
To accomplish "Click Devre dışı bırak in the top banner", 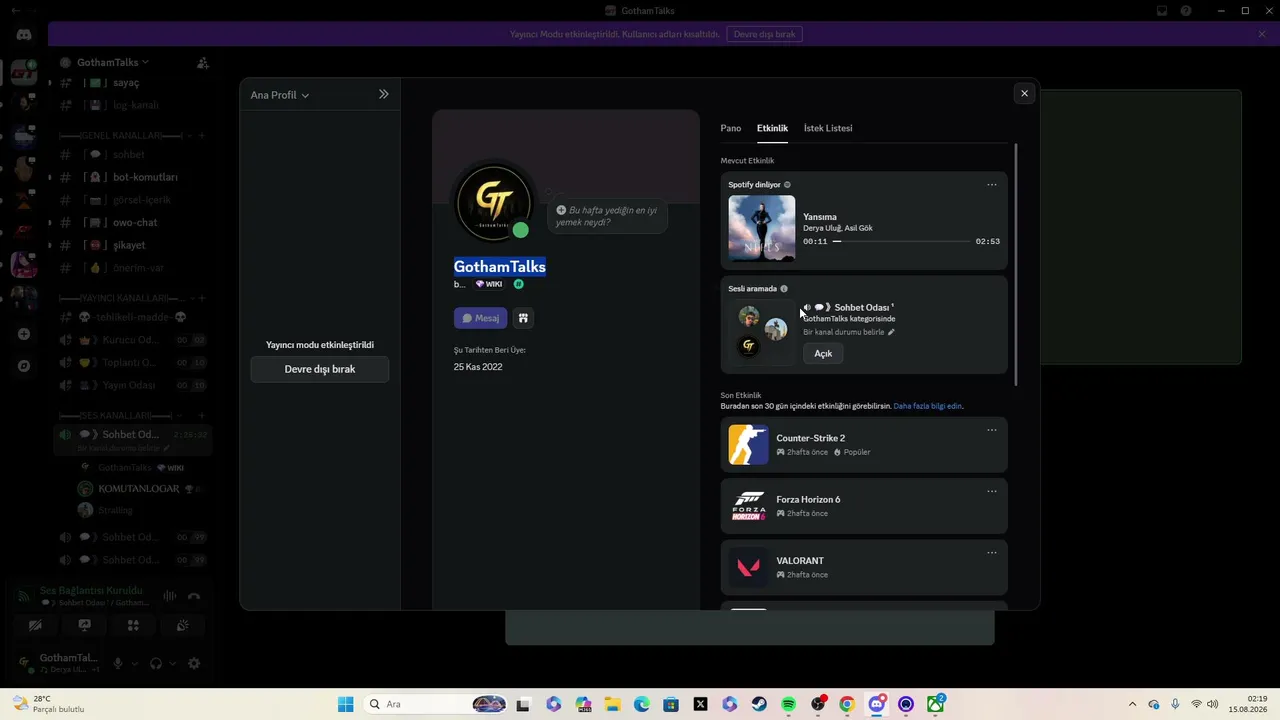I will pos(765,34).
